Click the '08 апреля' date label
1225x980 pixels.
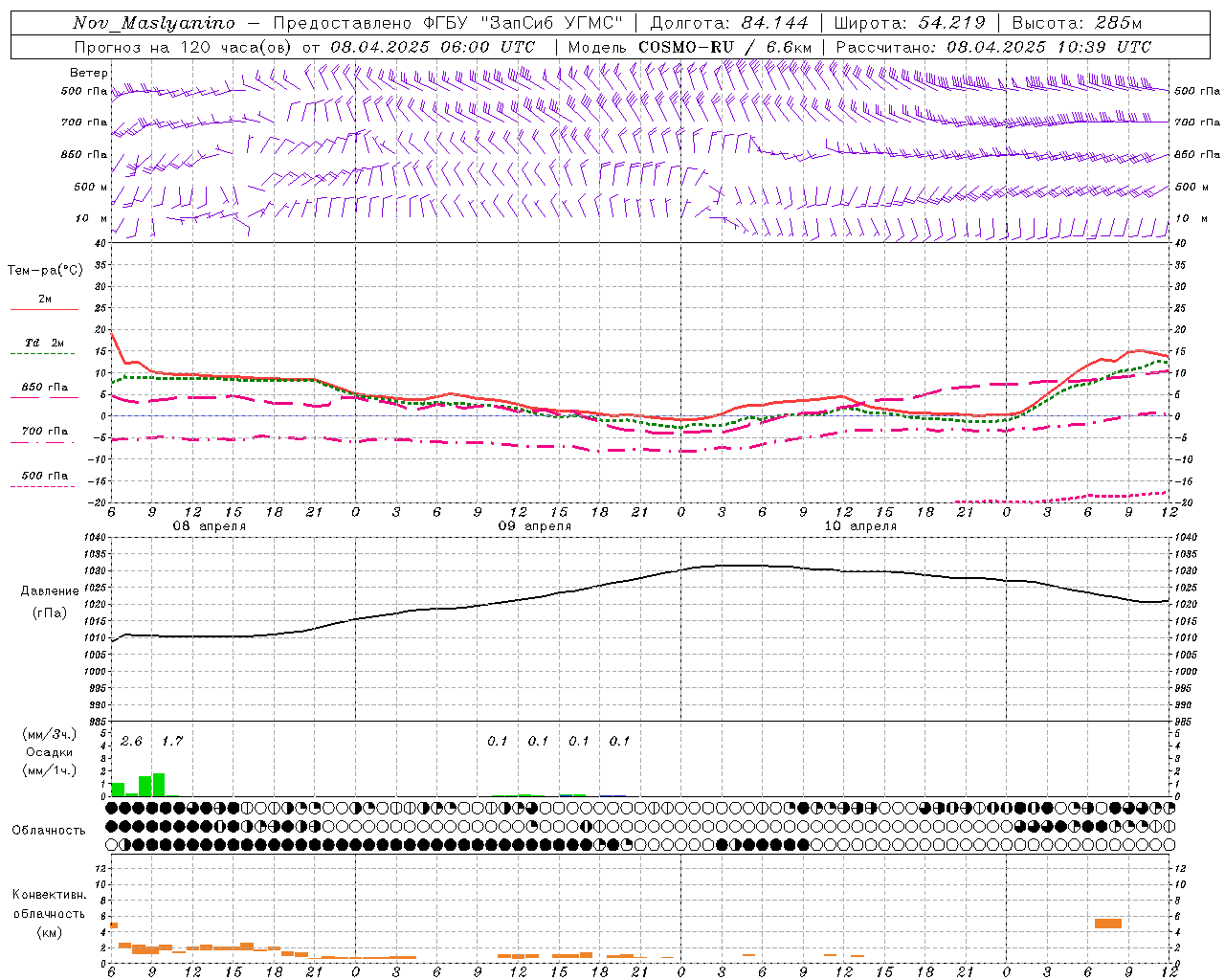click(209, 526)
